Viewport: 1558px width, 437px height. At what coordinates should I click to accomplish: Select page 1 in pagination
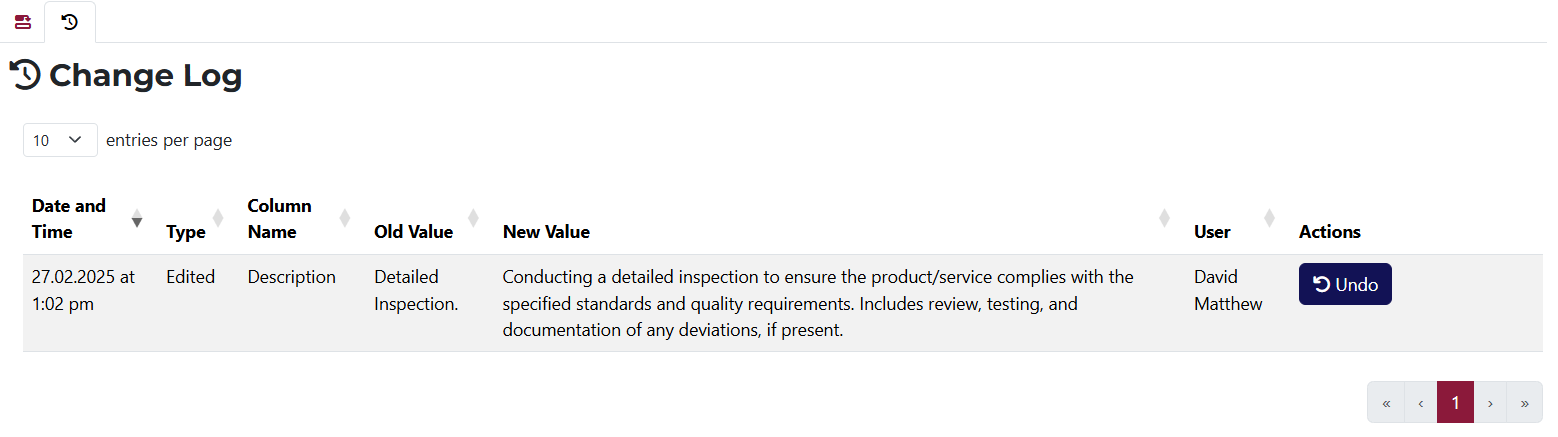tap(1455, 403)
